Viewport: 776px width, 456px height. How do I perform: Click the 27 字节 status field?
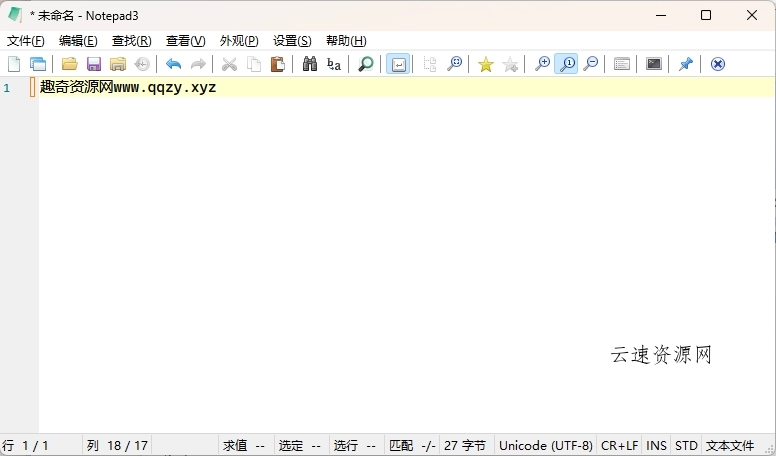point(465,446)
